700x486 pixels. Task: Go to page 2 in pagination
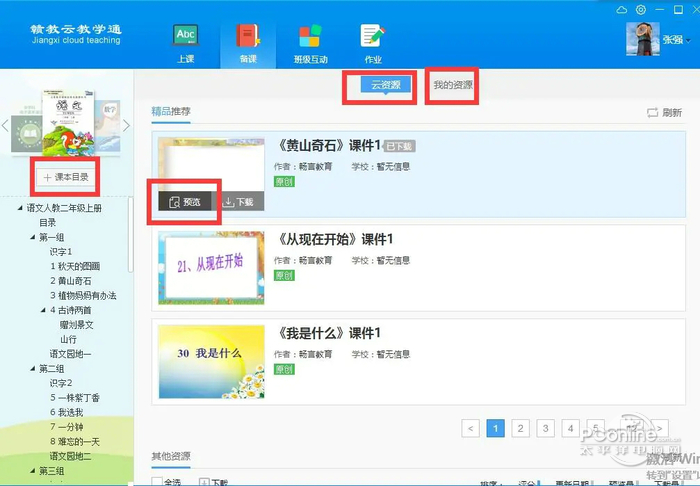521,428
